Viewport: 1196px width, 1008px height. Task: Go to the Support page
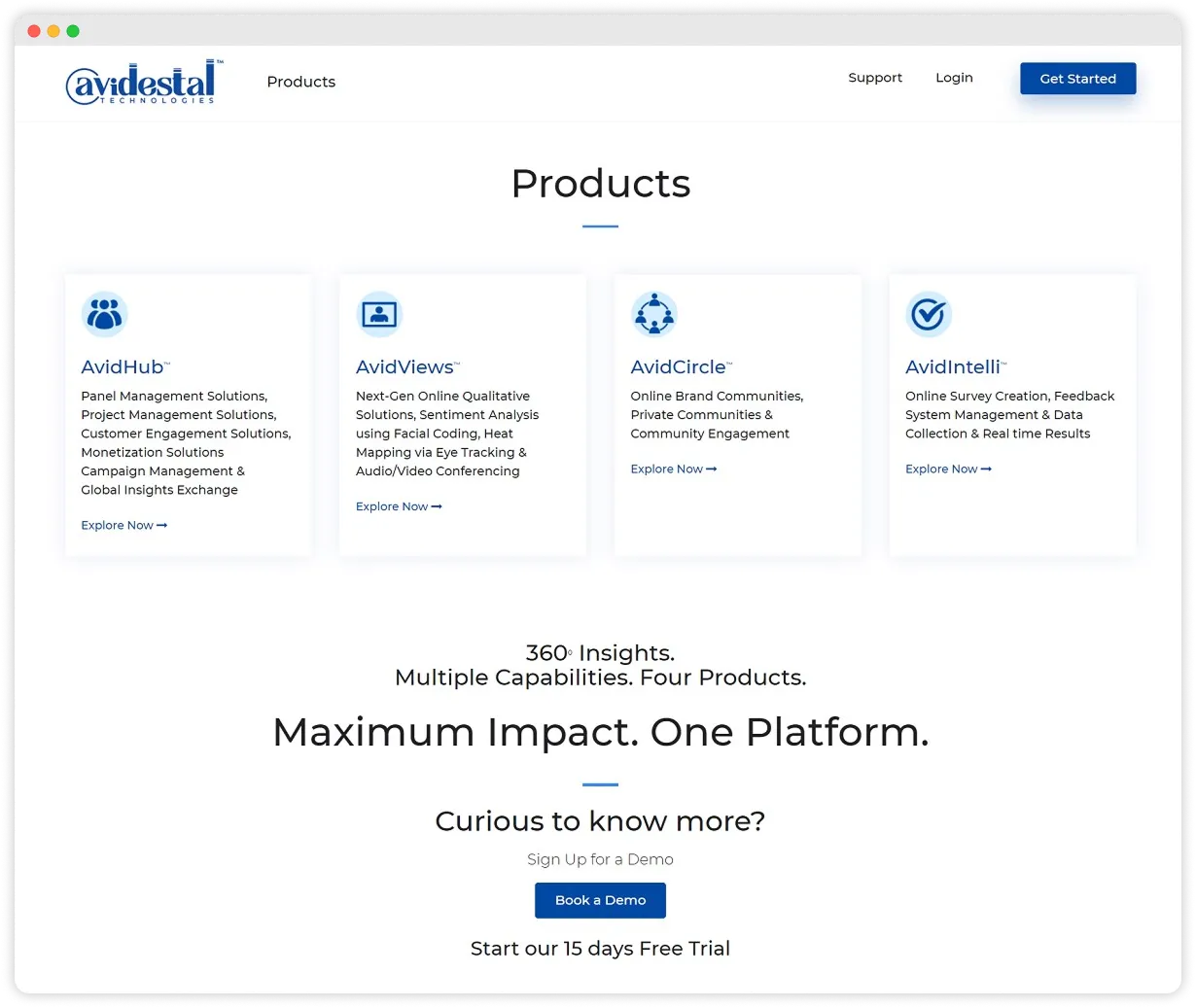(875, 78)
